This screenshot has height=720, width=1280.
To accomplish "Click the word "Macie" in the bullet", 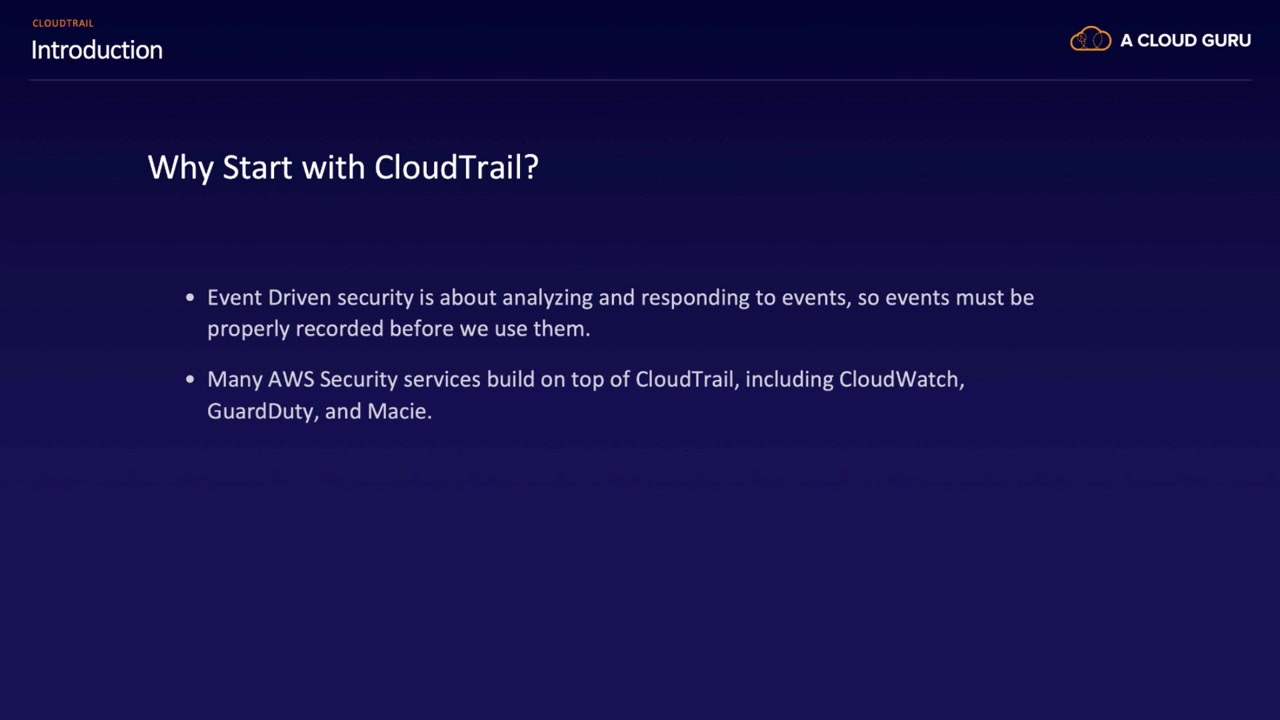I will pos(397,411).
